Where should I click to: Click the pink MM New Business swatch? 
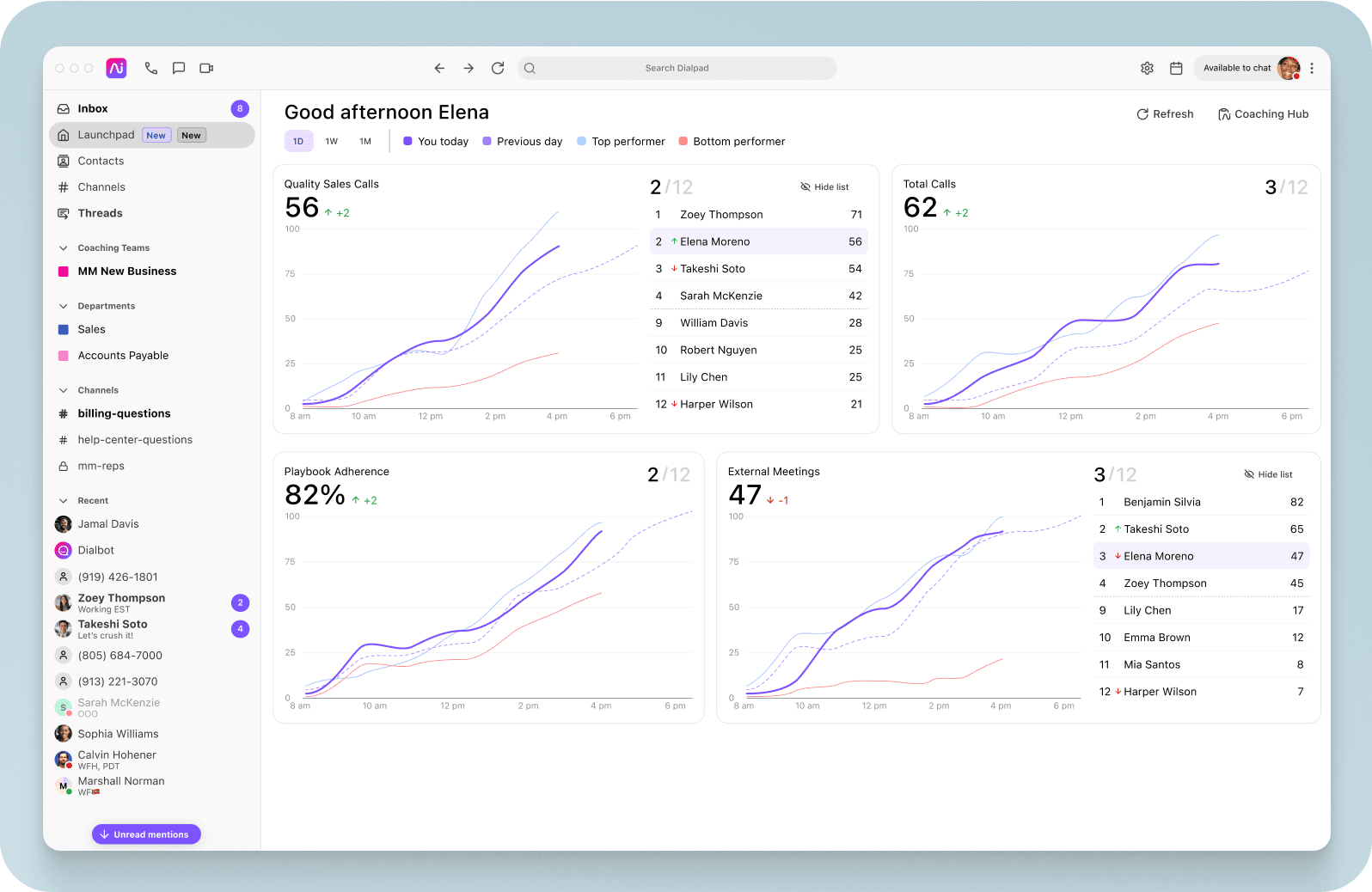63,272
